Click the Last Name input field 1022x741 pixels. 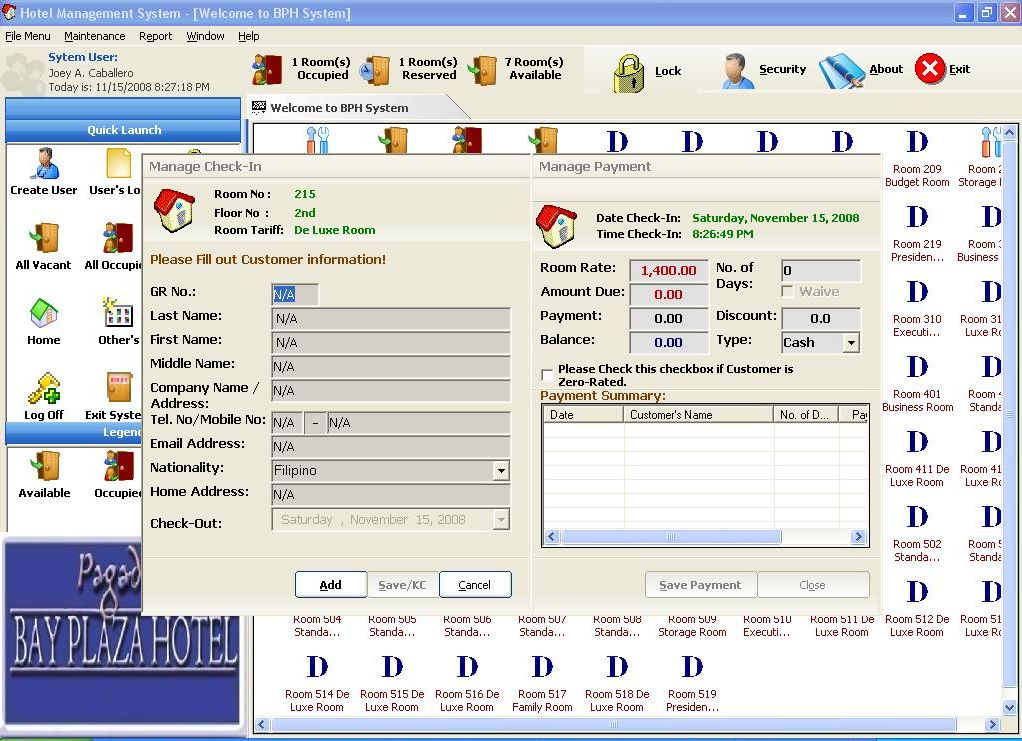(391, 319)
